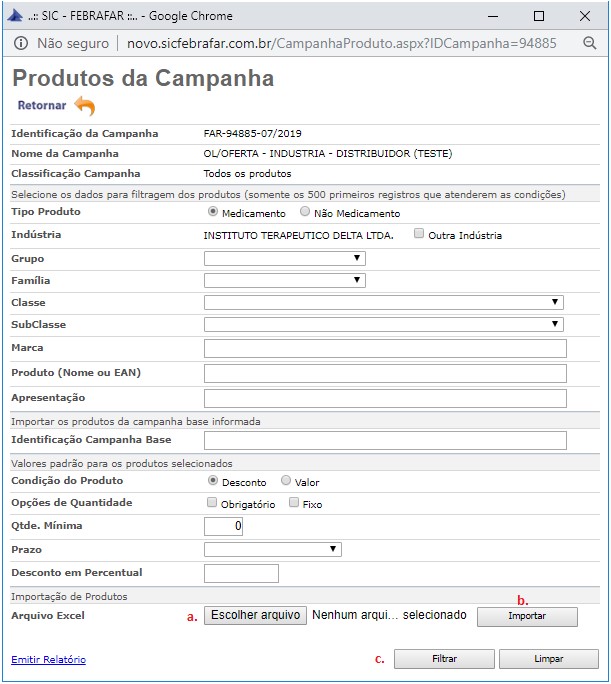611x684 pixels.
Task: Select the Não Medicamento radio option
Action: tap(305, 212)
